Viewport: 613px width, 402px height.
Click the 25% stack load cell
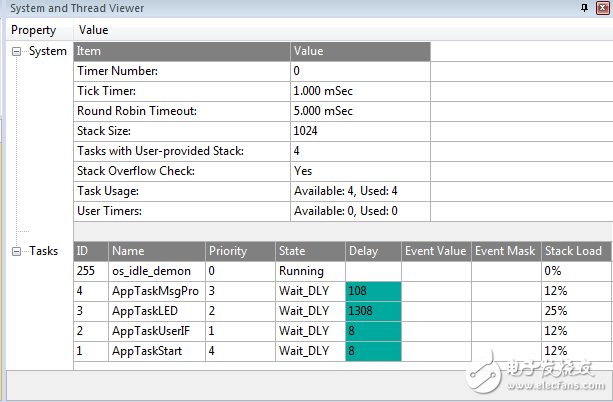tap(576, 311)
